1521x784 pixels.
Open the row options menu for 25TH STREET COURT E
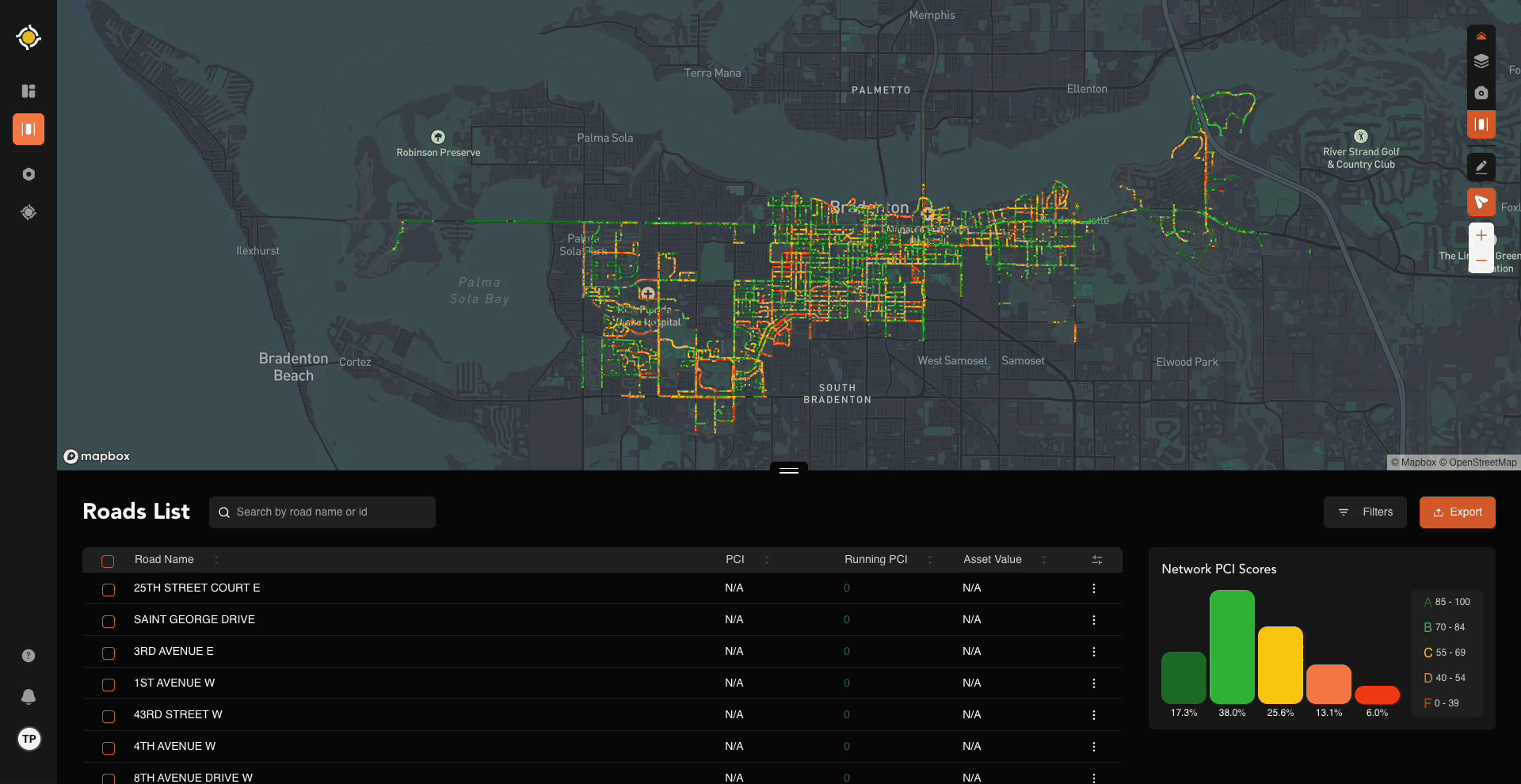pyautogui.click(x=1093, y=588)
